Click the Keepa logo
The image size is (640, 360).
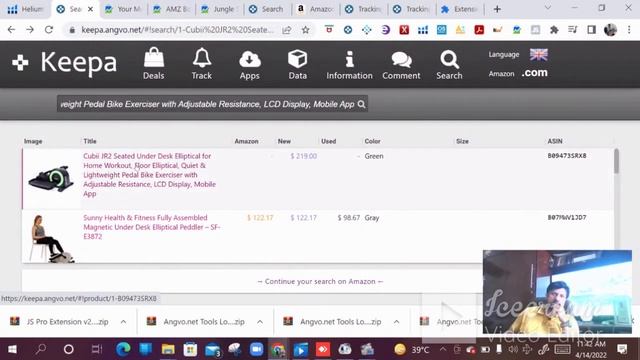pos(64,62)
